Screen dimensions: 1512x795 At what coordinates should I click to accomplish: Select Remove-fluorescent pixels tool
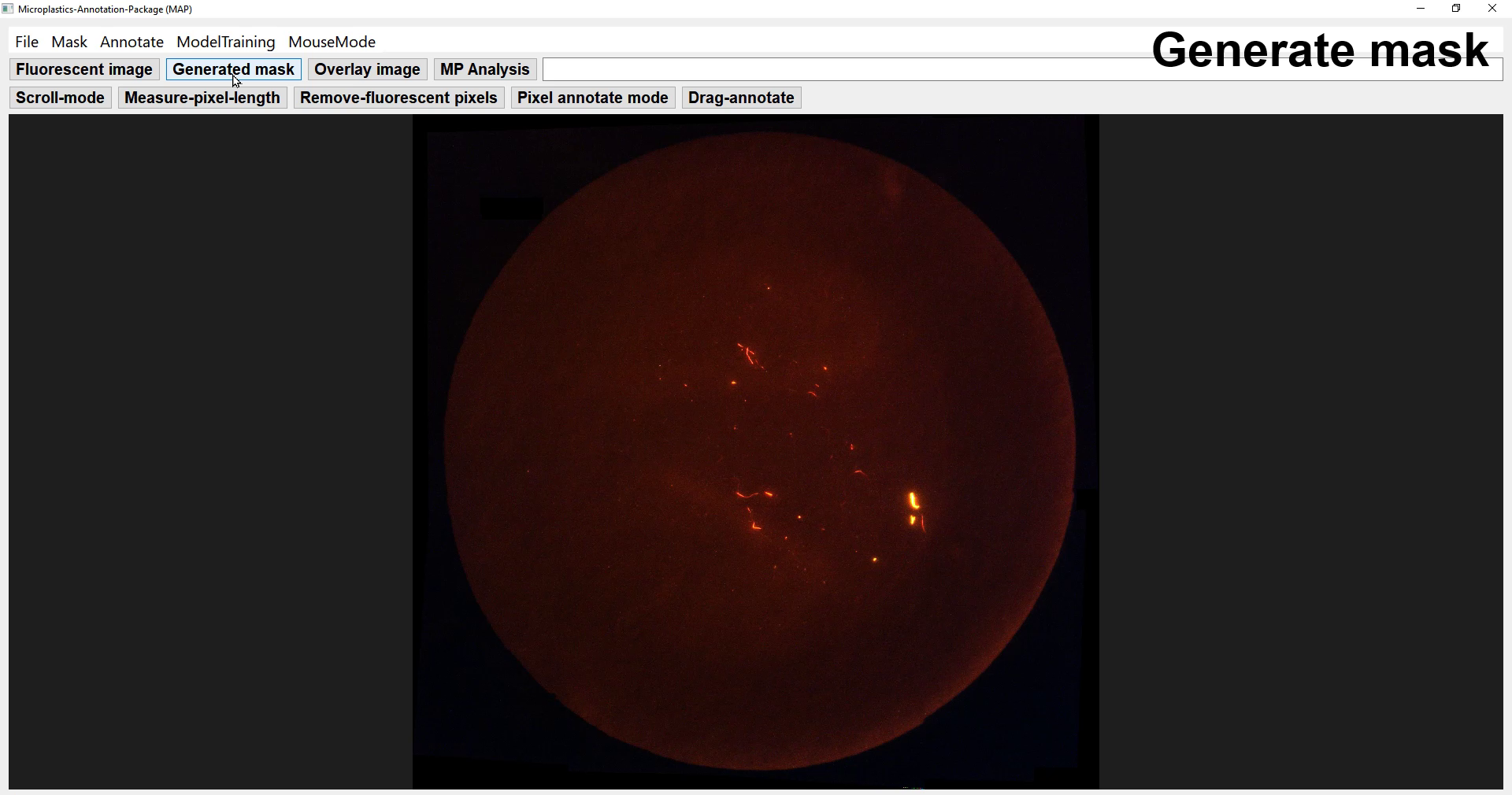(x=398, y=98)
